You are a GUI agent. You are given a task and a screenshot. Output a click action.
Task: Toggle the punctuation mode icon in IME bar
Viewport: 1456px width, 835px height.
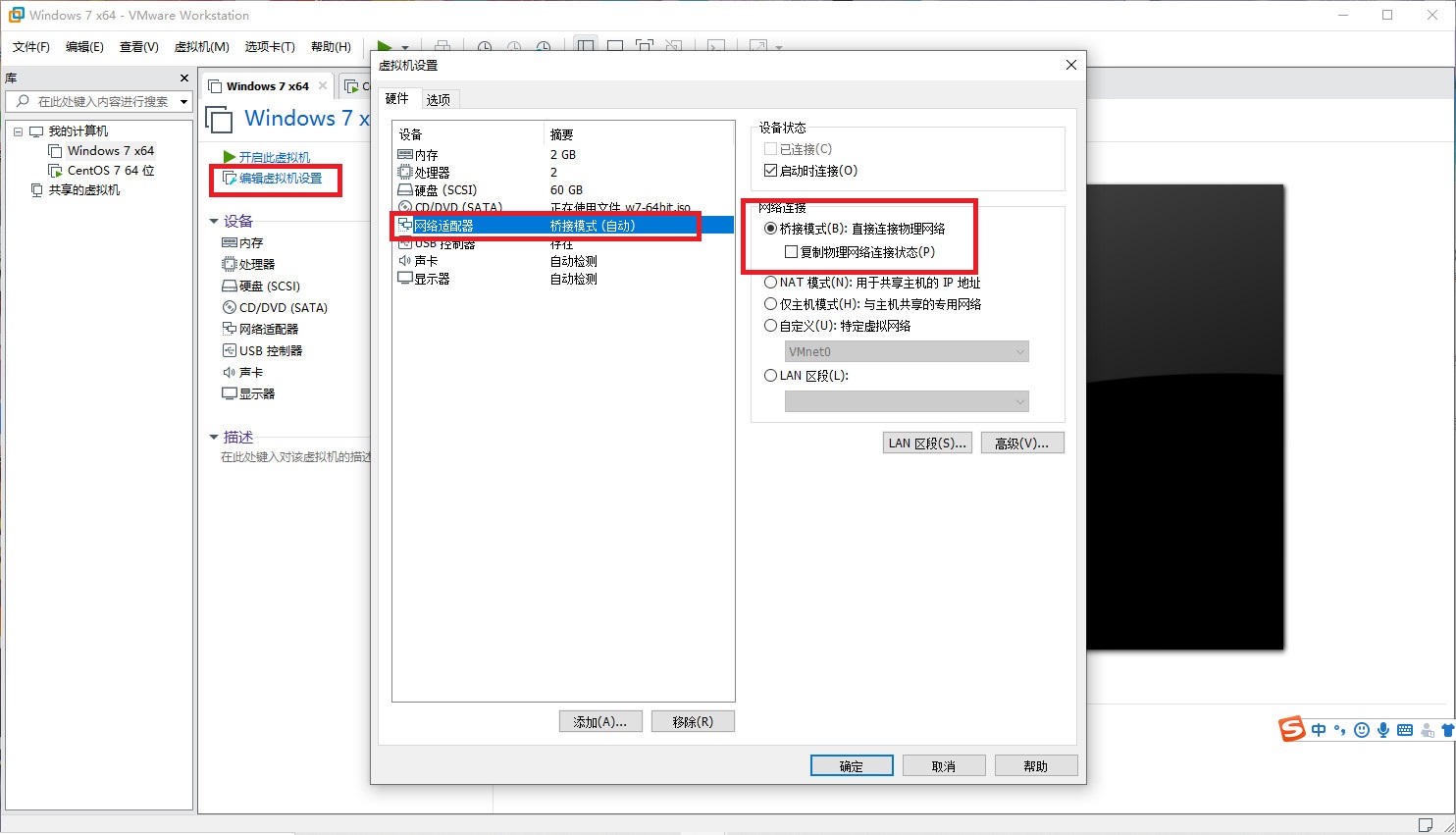[1340, 730]
